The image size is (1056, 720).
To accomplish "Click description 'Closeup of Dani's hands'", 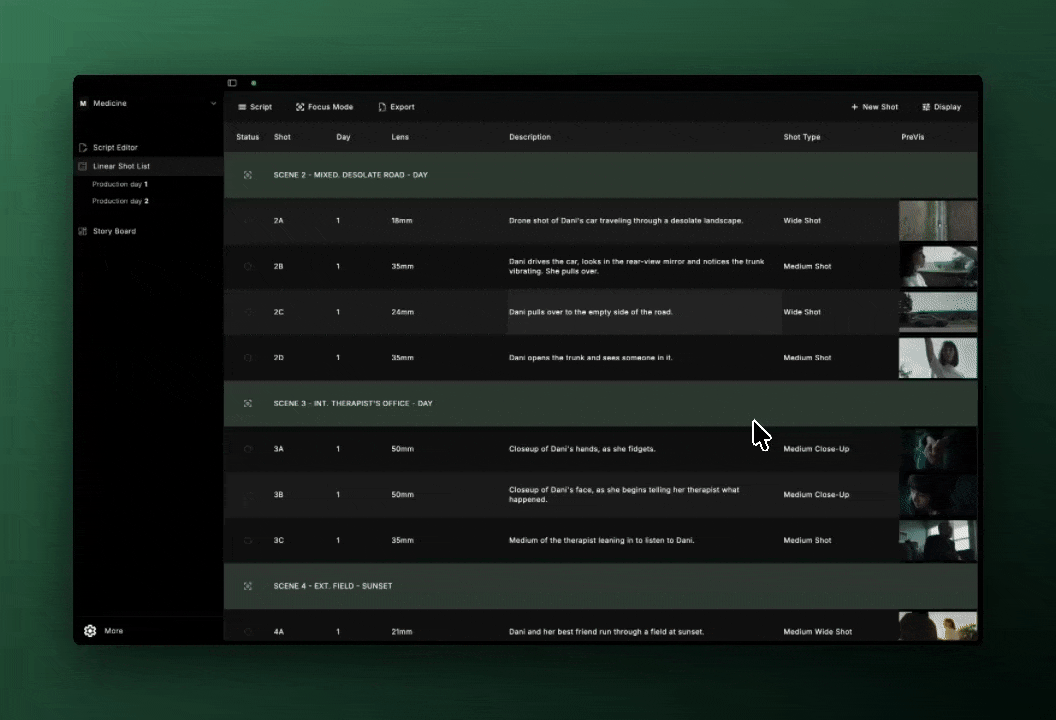I will [x=582, y=449].
